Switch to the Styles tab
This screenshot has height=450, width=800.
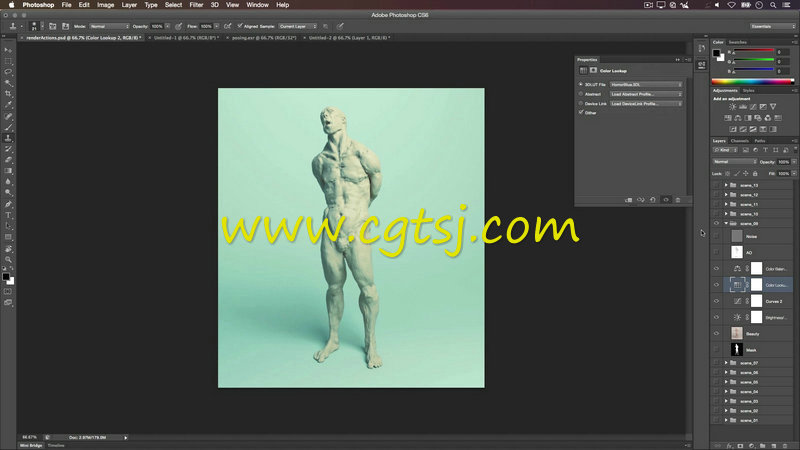tap(748, 91)
